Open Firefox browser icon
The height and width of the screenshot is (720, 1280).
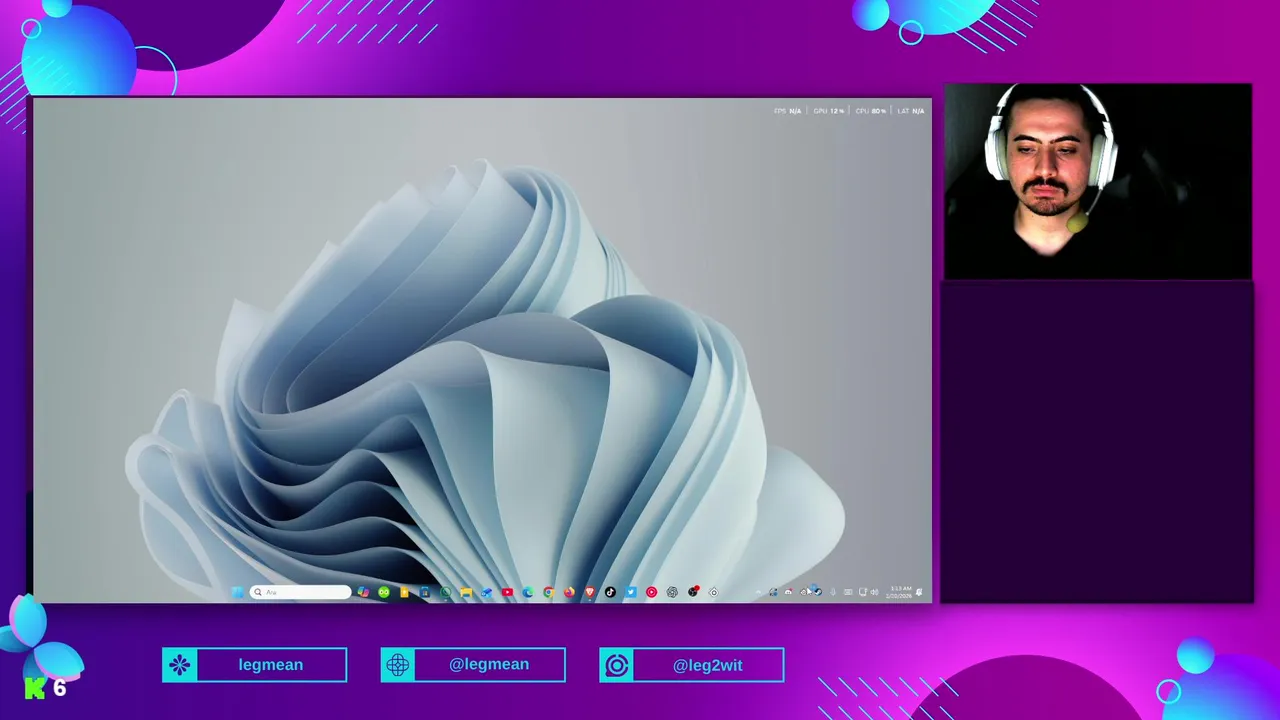click(569, 592)
